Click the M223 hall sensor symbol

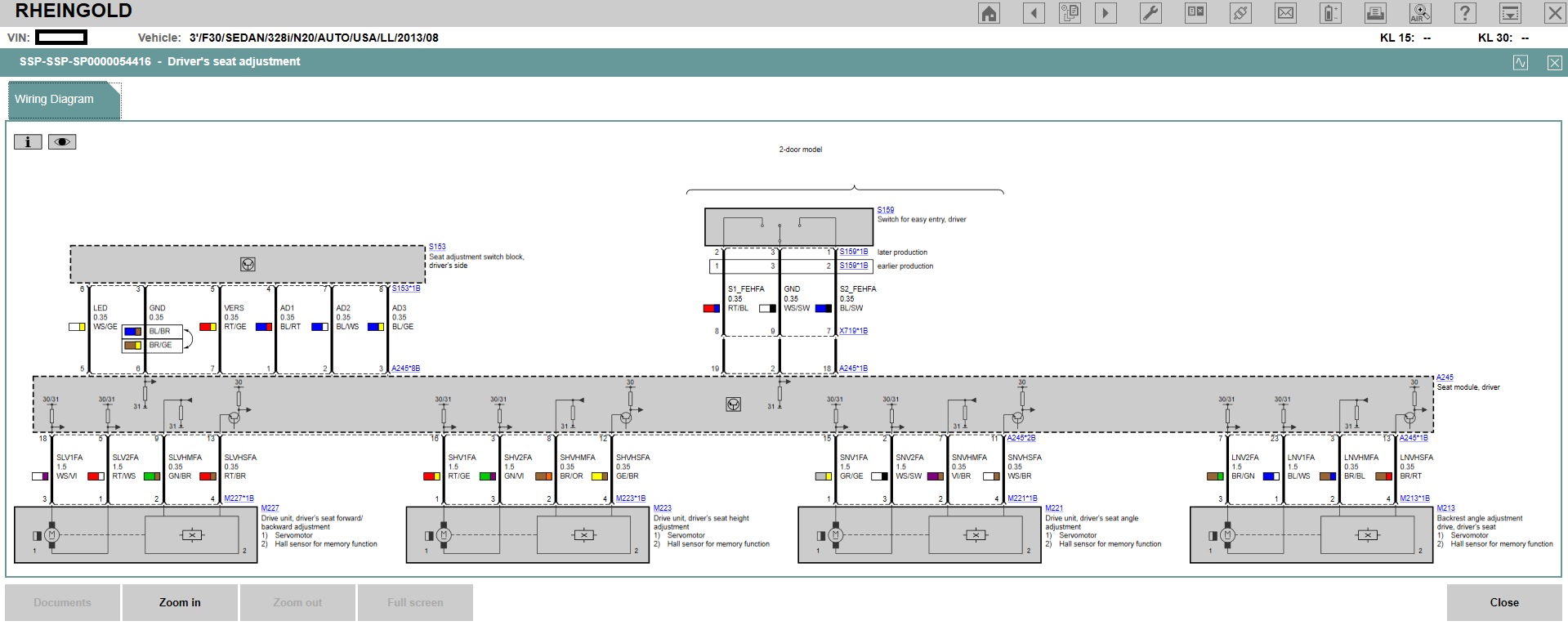click(x=584, y=535)
